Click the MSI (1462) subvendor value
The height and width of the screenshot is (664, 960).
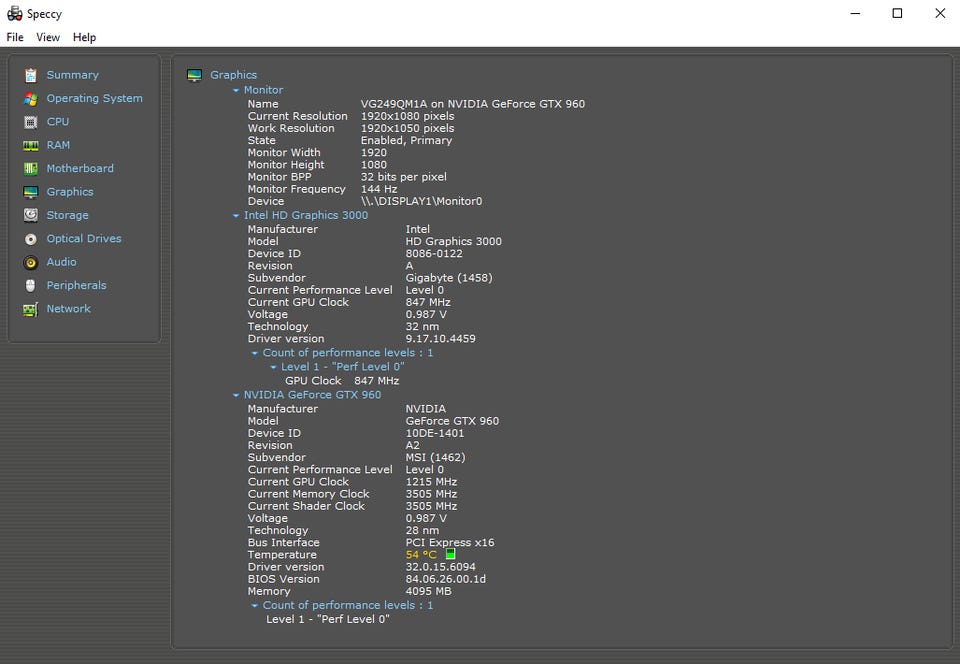click(x=435, y=457)
